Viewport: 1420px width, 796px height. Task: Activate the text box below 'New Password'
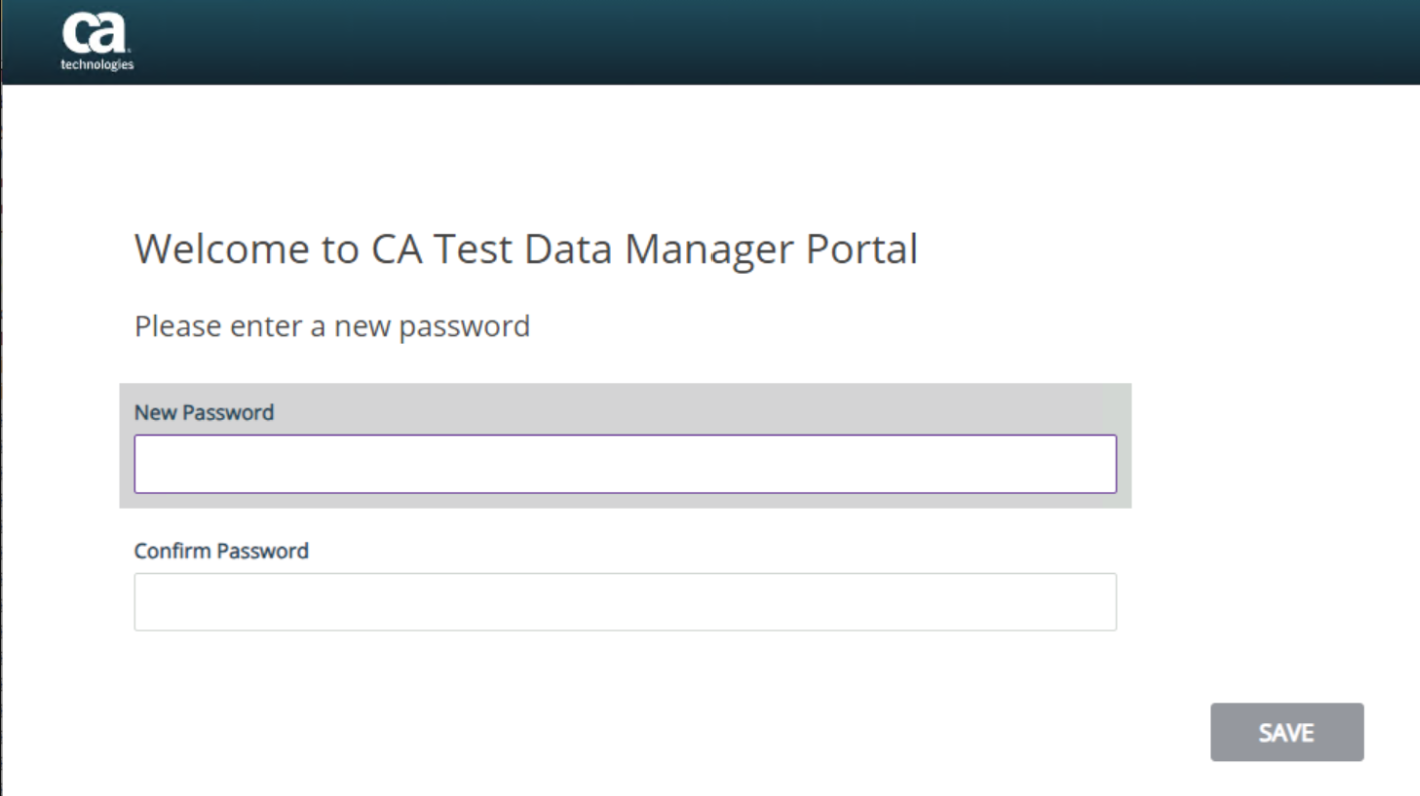[625, 464]
